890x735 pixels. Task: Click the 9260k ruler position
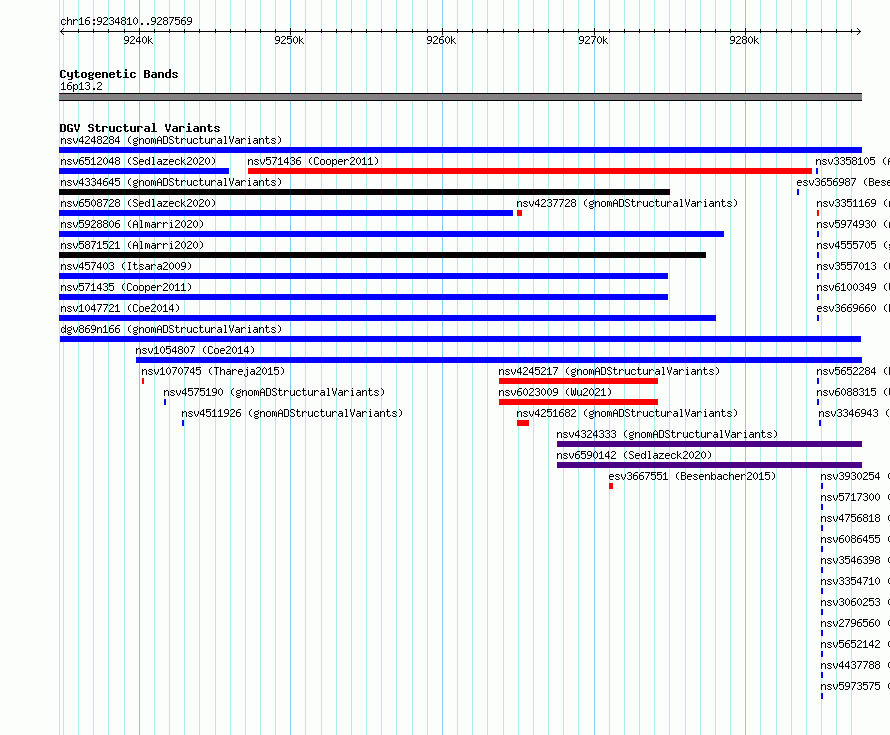point(441,40)
